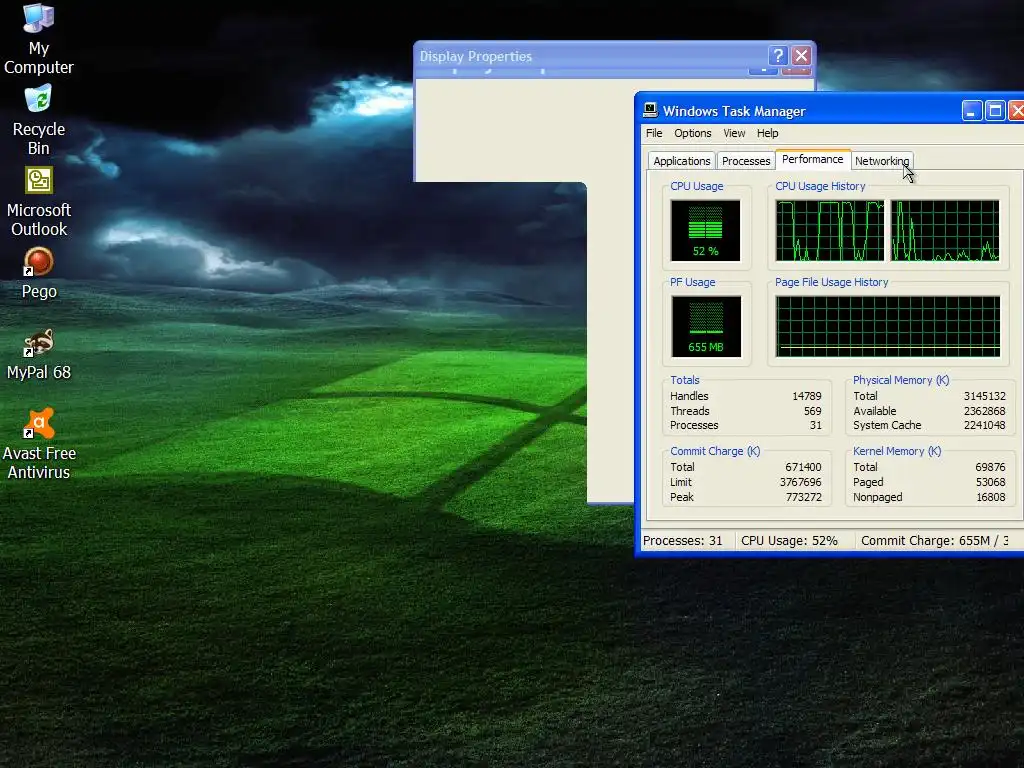This screenshot has width=1024, height=768.
Task: Click the 'Totals' group label
Action: click(x=684, y=380)
